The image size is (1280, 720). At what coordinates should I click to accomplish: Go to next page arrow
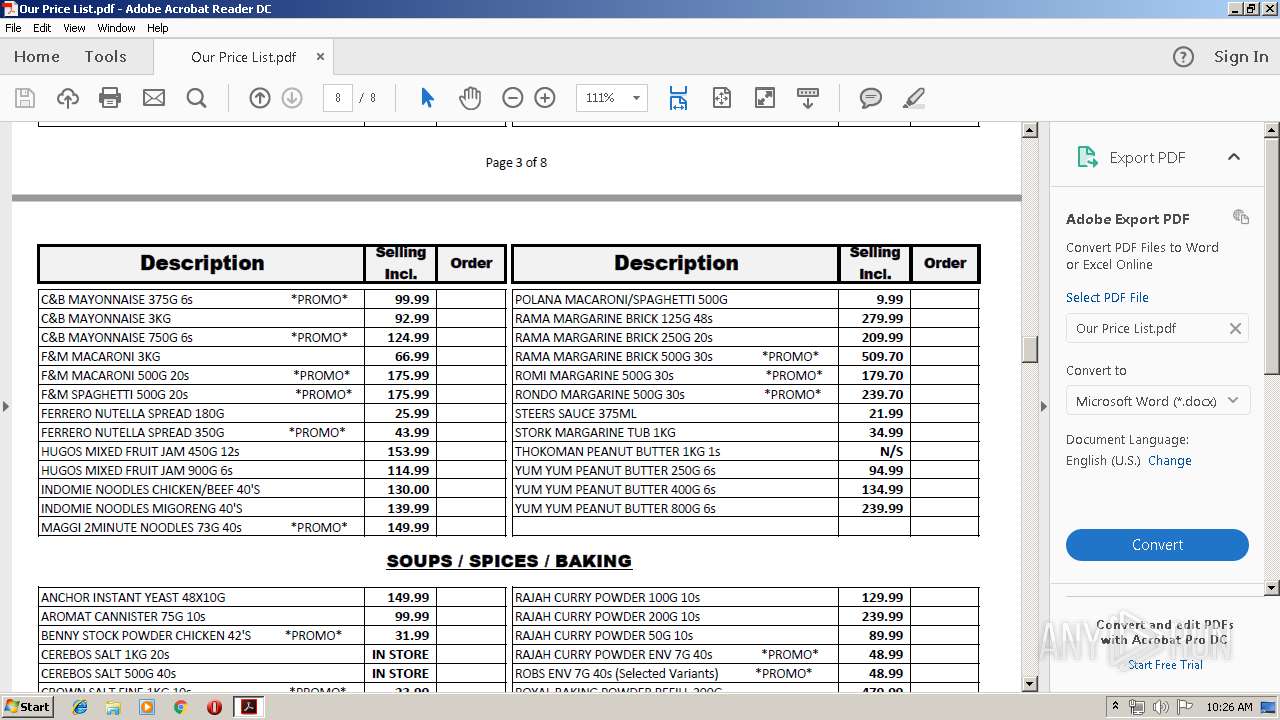(x=292, y=98)
